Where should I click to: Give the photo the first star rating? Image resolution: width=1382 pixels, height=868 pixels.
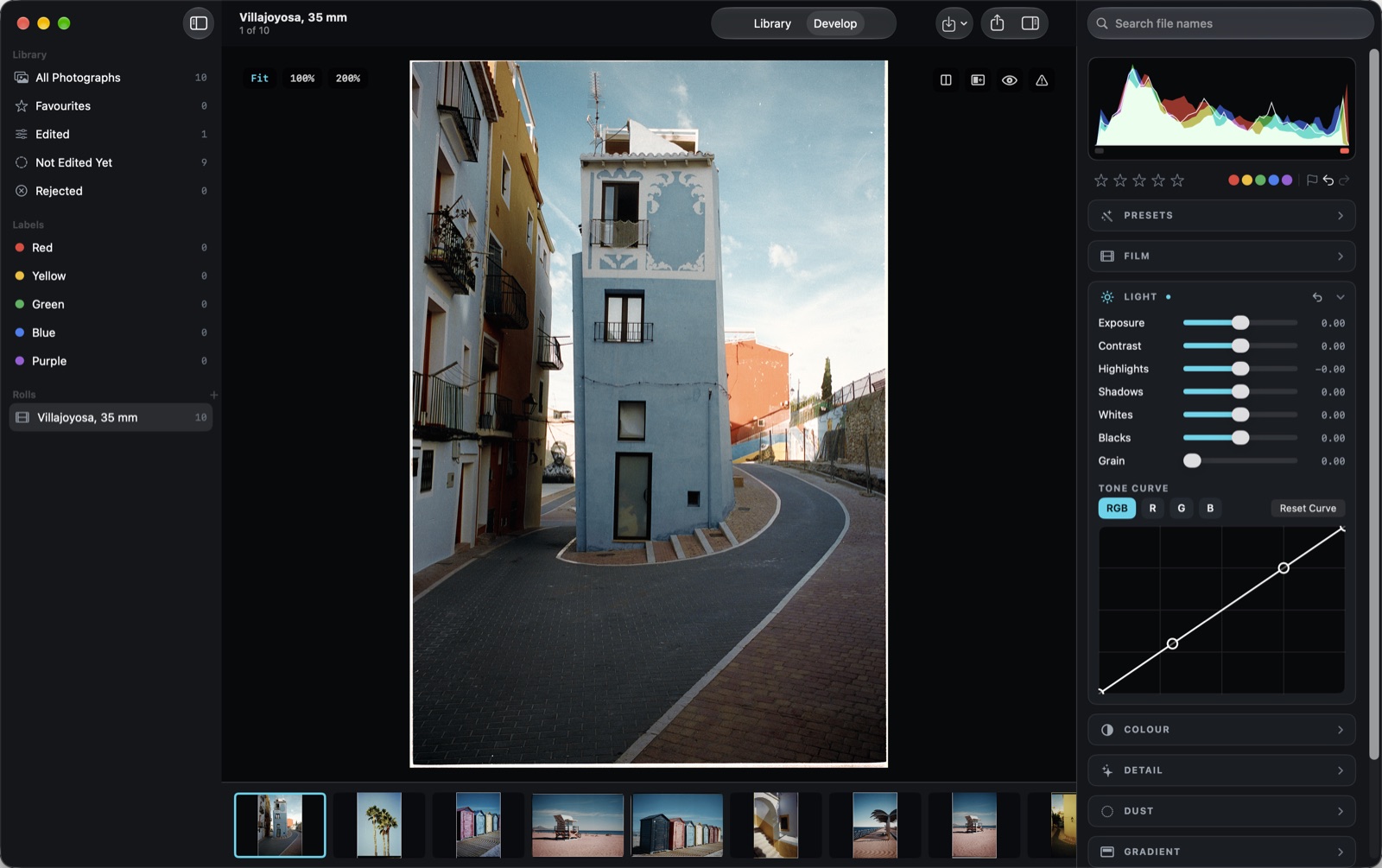[1101, 180]
